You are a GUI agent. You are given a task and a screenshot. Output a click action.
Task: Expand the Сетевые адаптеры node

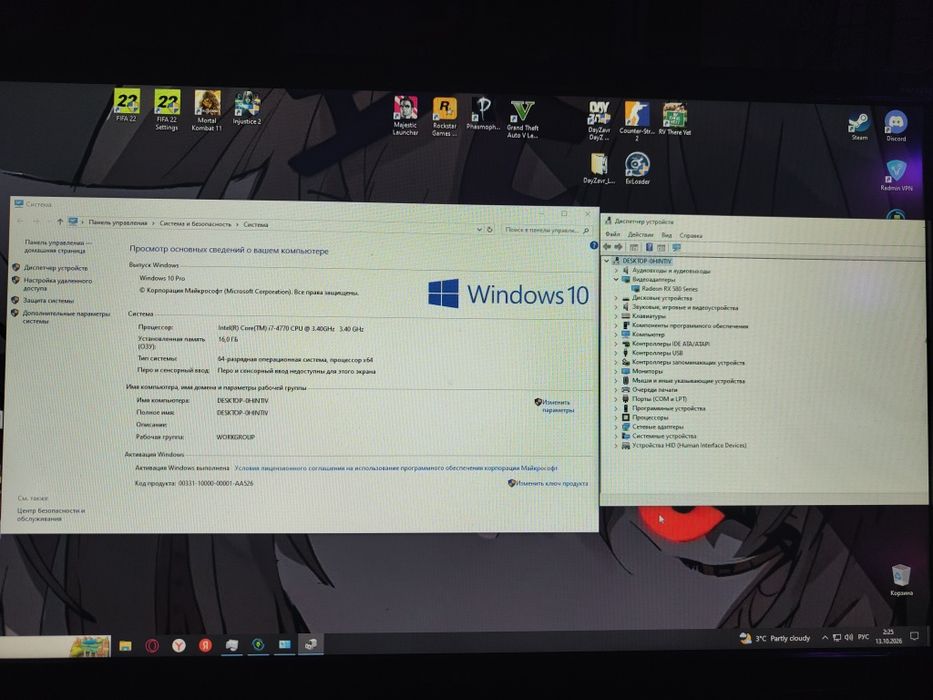pyautogui.click(x=616, y=427)
